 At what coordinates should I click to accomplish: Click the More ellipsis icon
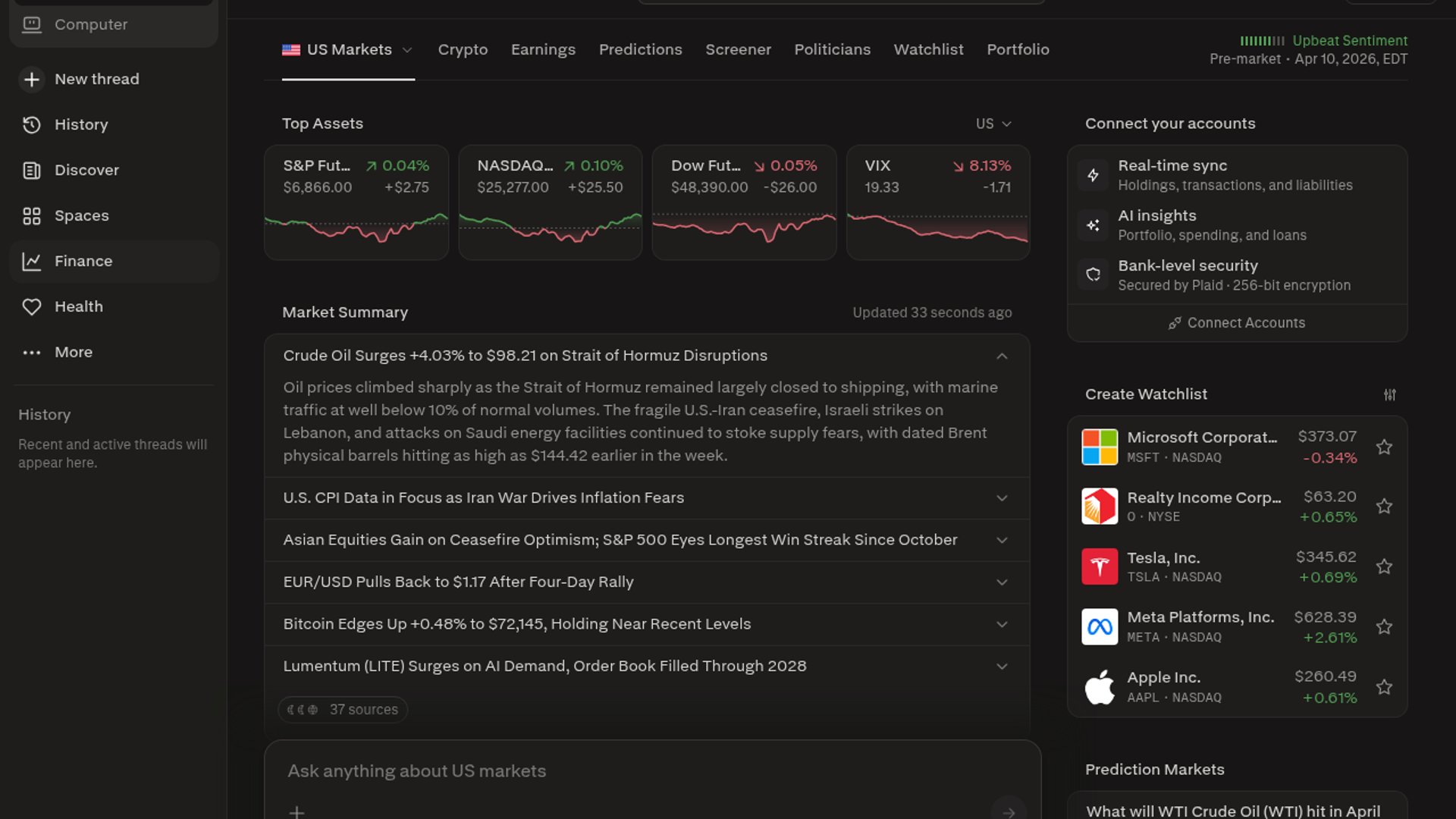point(31,353)
